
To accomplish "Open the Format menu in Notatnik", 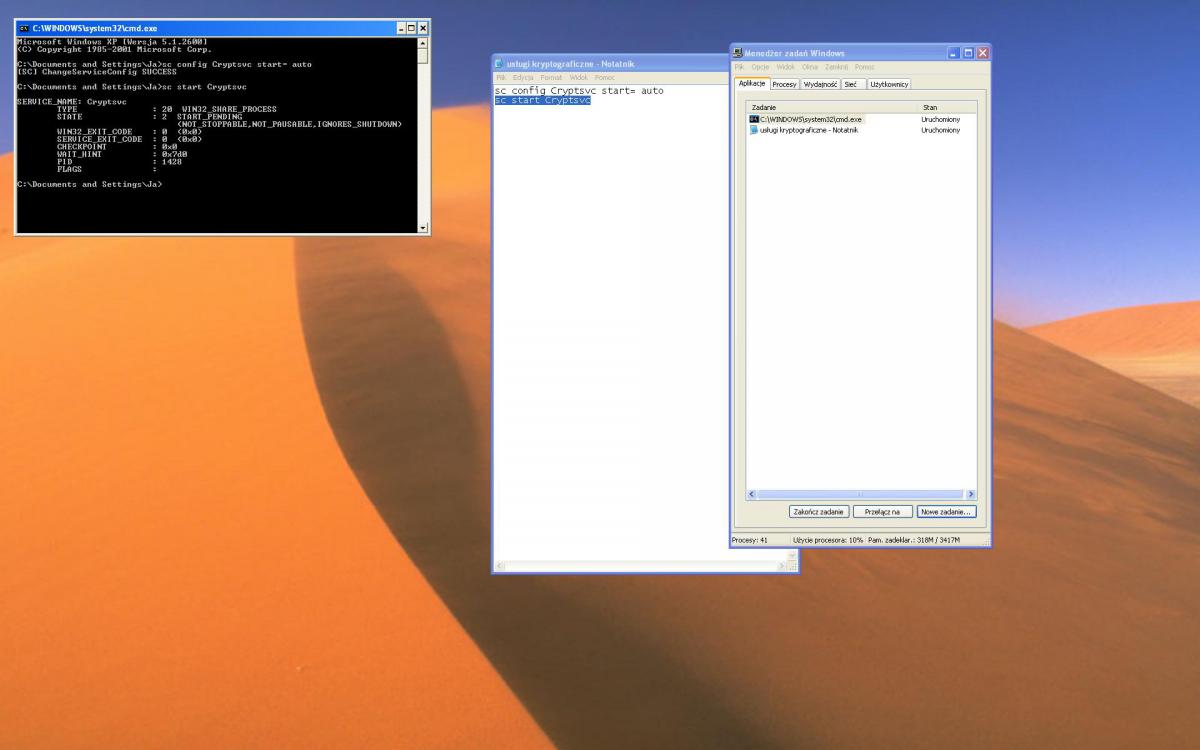I will point(552,77).
